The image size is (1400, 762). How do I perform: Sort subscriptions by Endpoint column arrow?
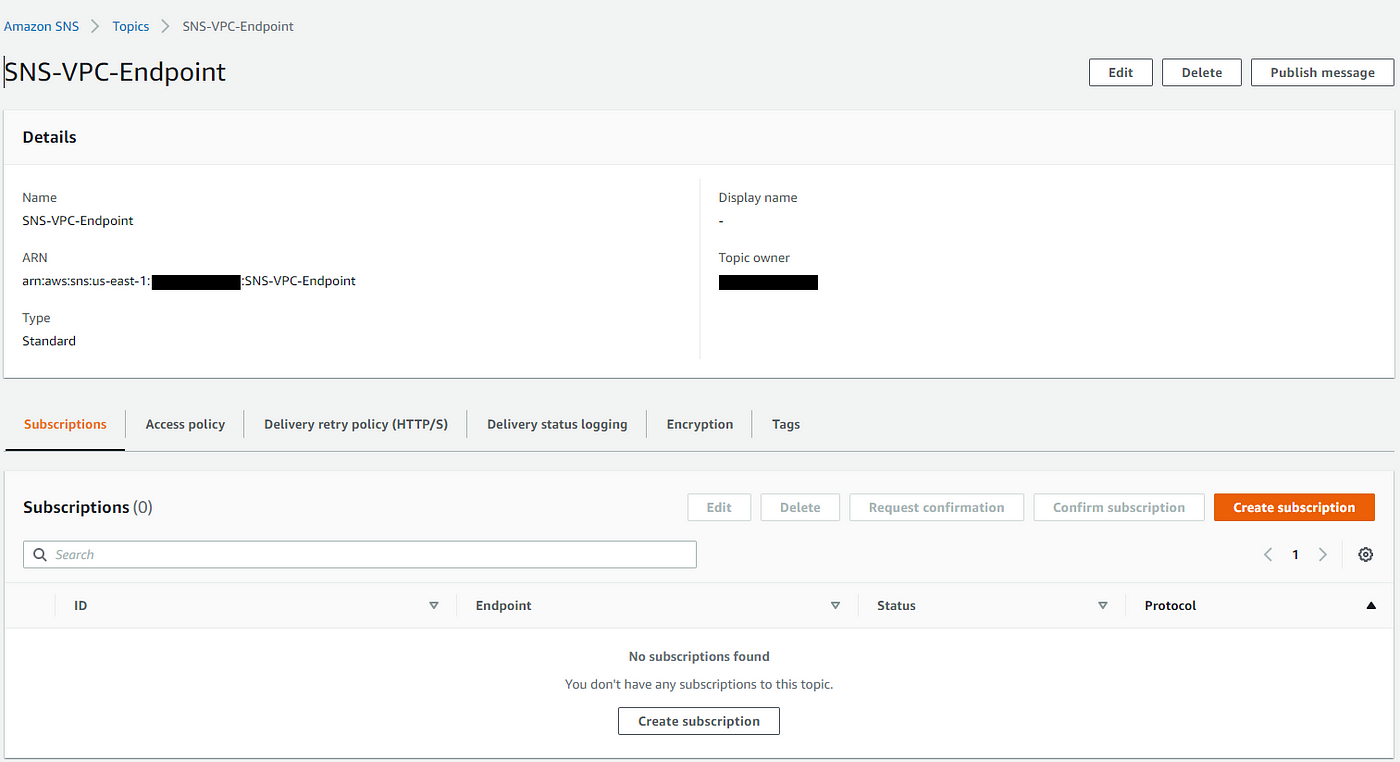[835, 605]
